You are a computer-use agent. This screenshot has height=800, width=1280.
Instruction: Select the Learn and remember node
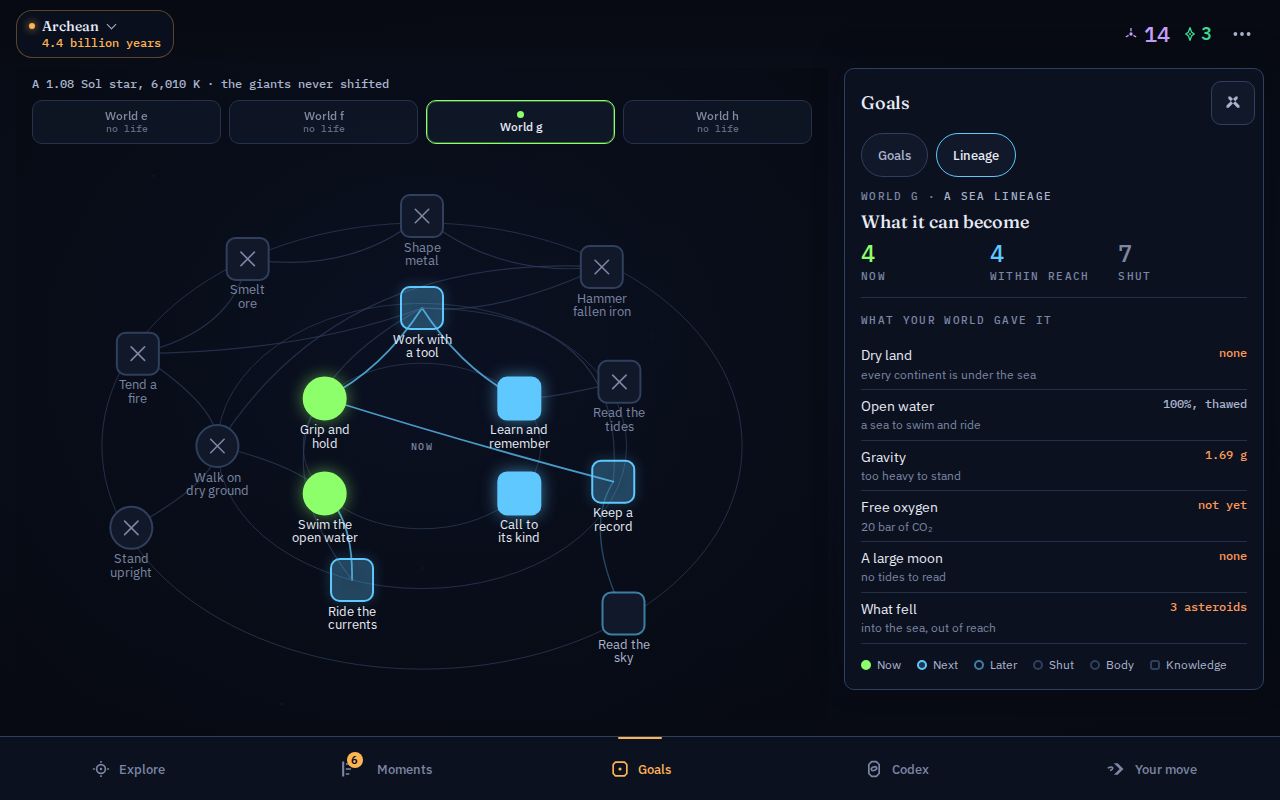(519, 398)
